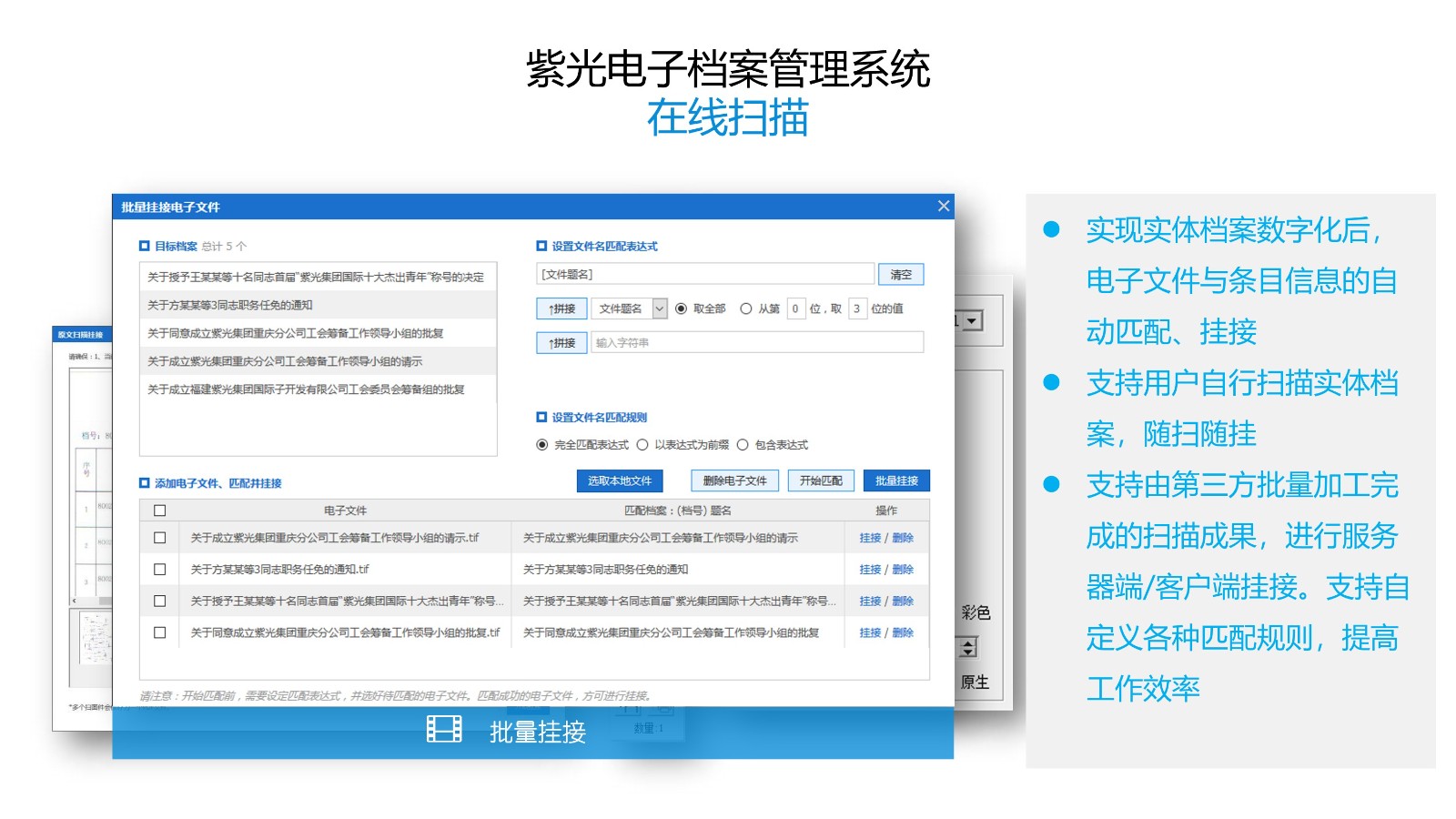
Task: Check the 工作领导小组的请示.tif row checkbox
Action: (160, 538)
